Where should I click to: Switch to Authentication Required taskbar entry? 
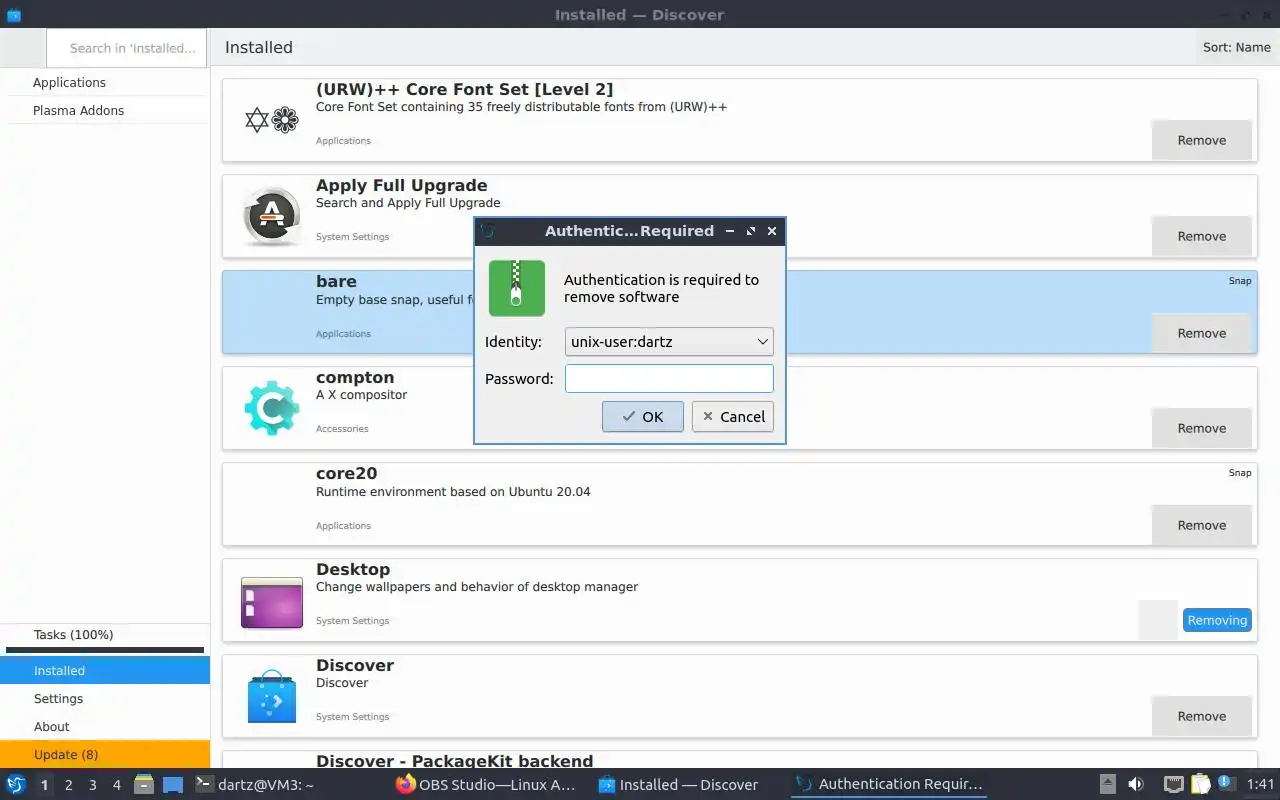click(x=889, y=785)
